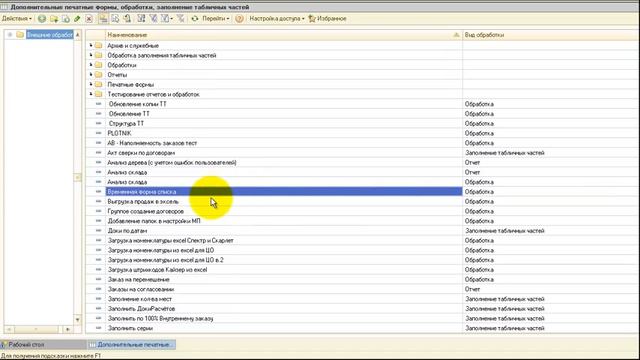Viewport: 640px width, 360px height.
Task: Click left tree horizontal scrollbar left arrow
Action: (9, 329)
